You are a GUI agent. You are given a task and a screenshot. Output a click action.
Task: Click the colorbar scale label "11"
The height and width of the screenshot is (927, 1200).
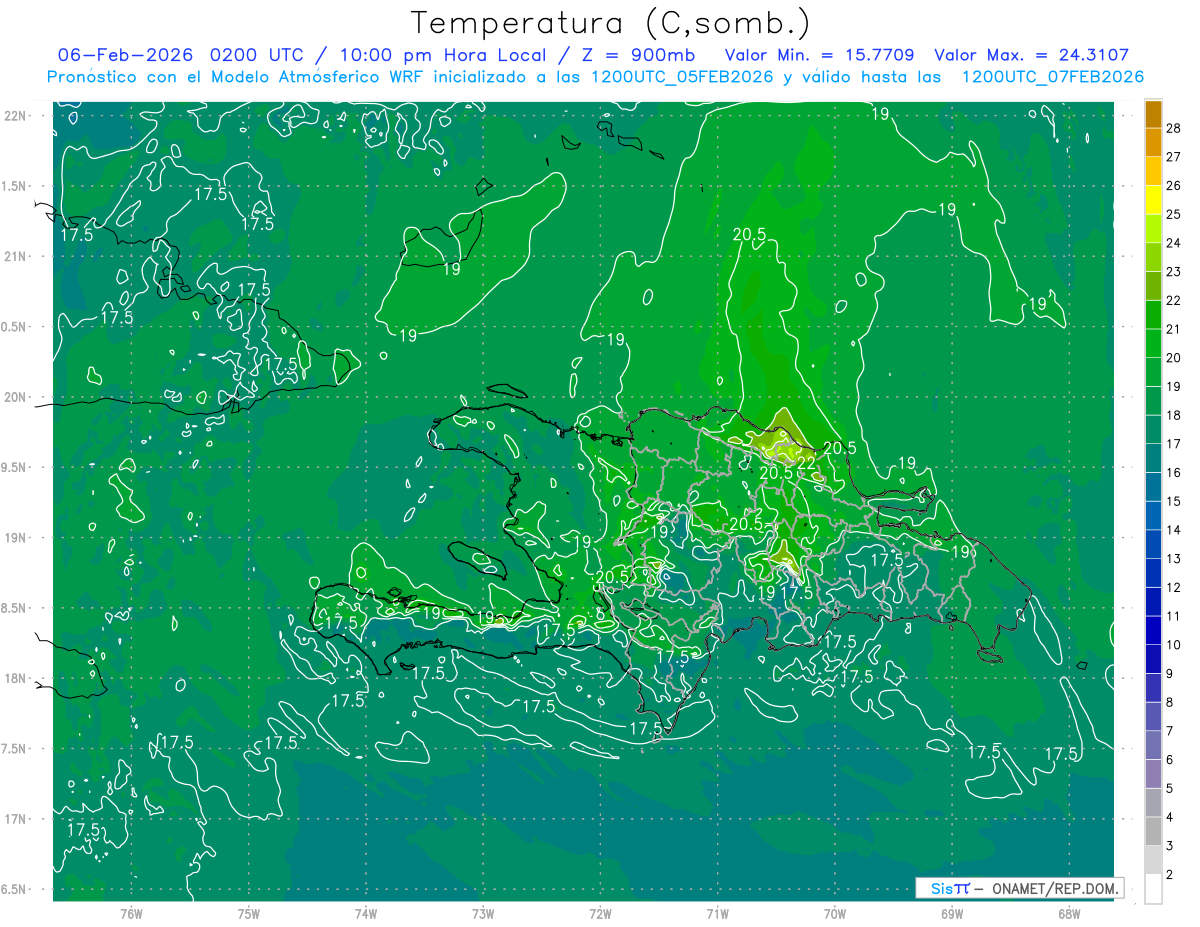pyautogui.click(x=1173, y=616)
